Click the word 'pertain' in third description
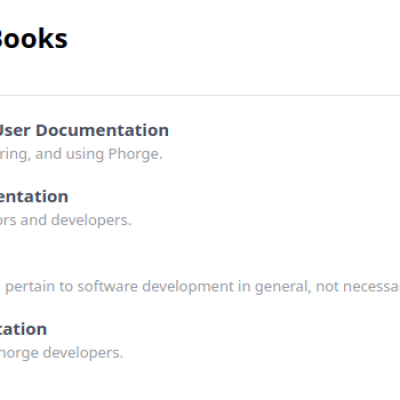The image size is (400, 400). point(30,287)
